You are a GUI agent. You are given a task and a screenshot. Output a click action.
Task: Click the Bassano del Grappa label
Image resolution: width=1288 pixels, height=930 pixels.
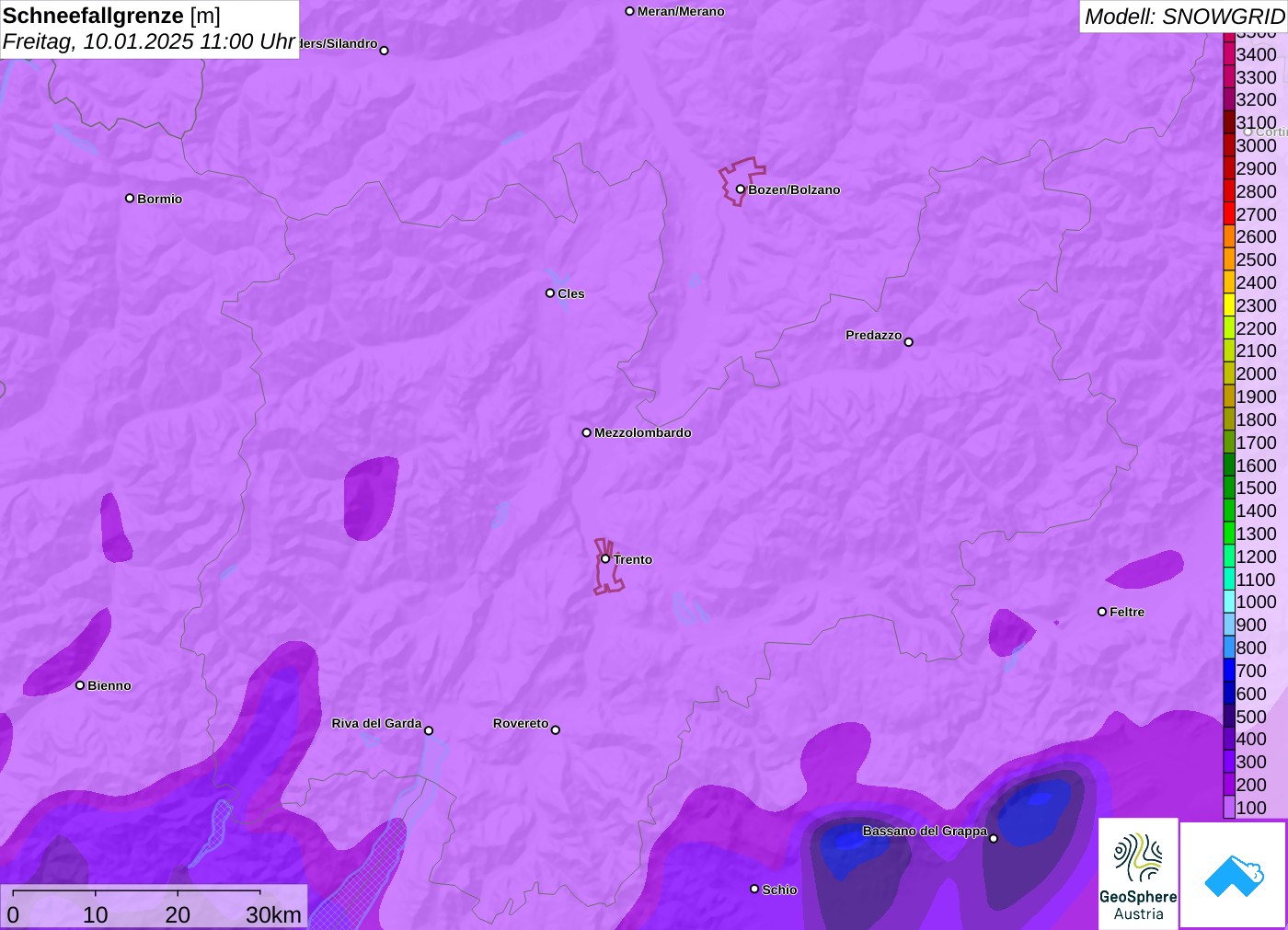pyautogui.click(x=925, y=831)
